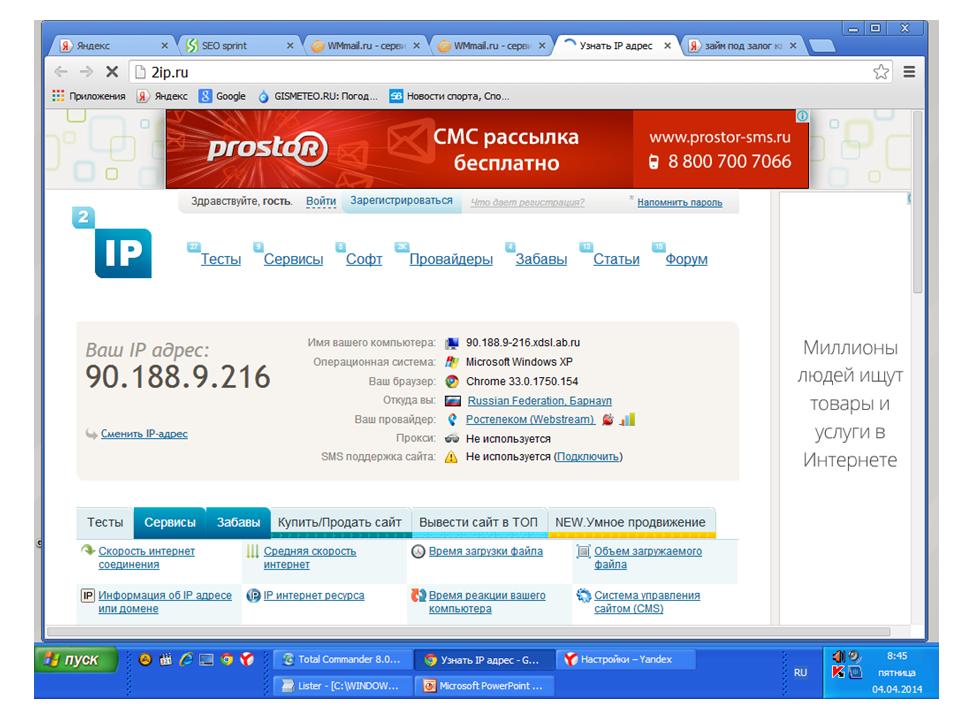Click the Show Desktop quick launch icon
960x720 pixels.
tap(206, 659)
